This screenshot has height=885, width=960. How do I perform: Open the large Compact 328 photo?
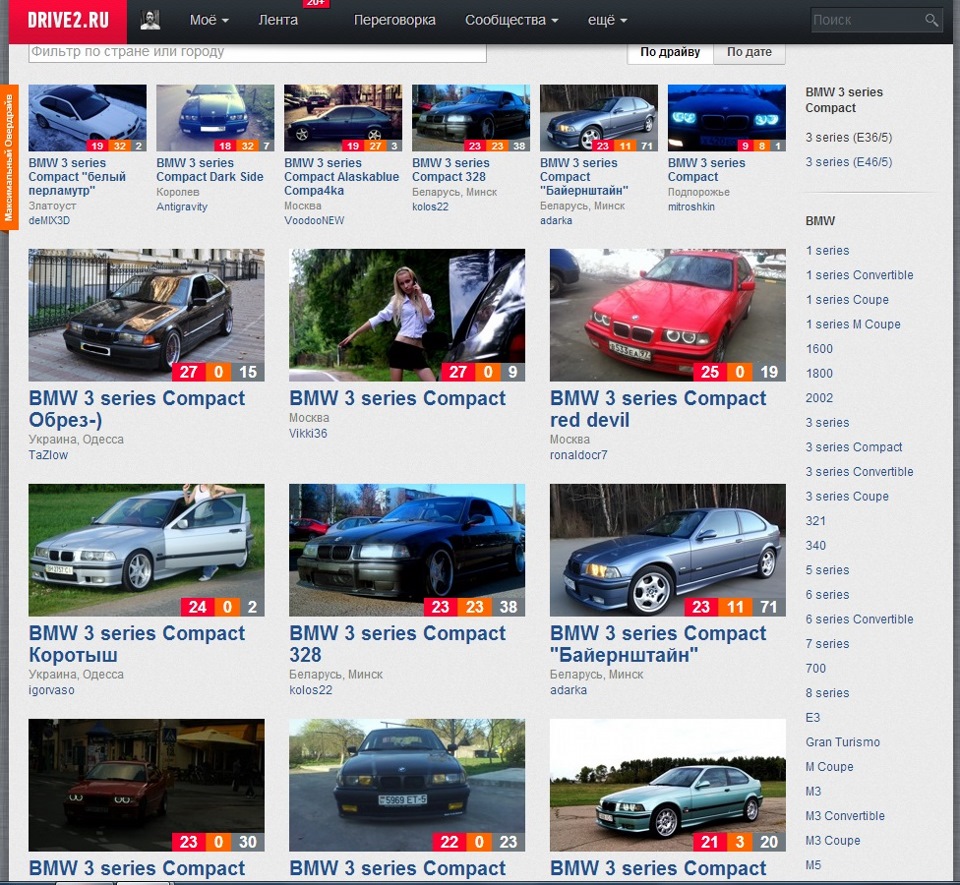[x=407, y=550]
